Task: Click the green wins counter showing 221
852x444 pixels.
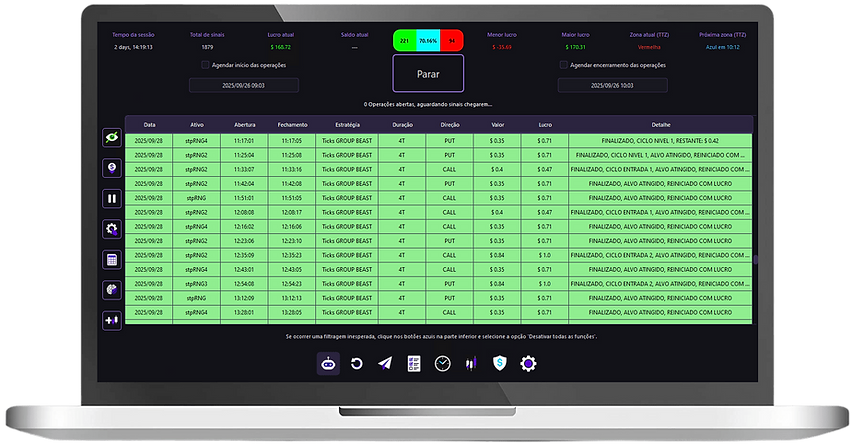Action: 404,42
